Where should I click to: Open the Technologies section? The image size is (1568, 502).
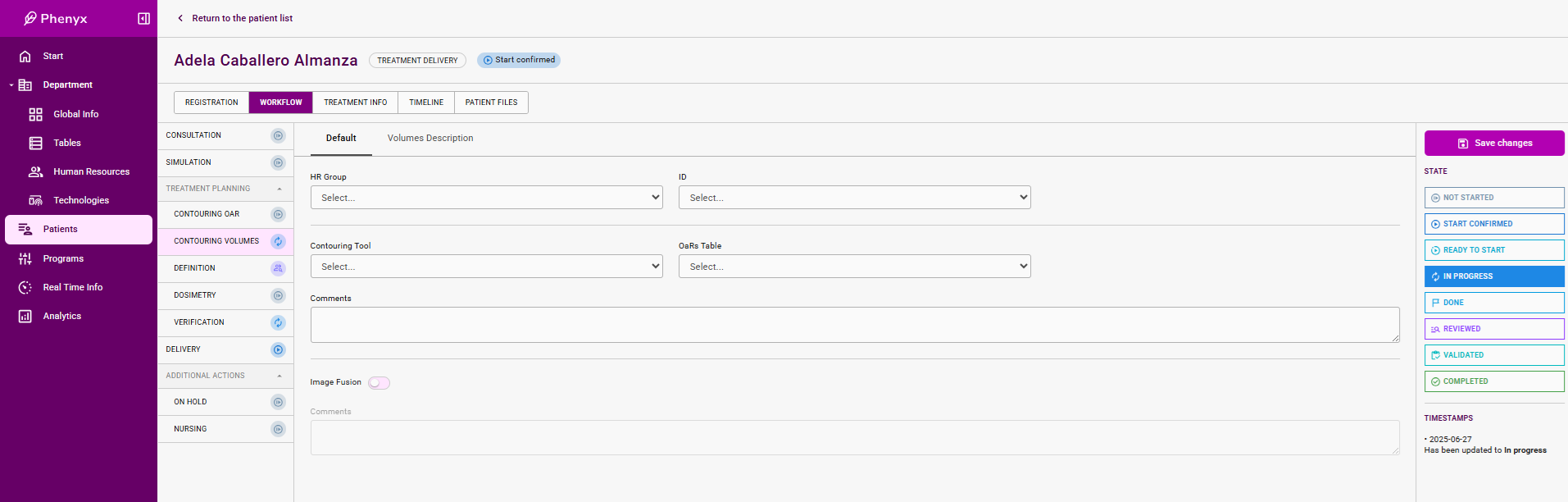pos(80,200)
